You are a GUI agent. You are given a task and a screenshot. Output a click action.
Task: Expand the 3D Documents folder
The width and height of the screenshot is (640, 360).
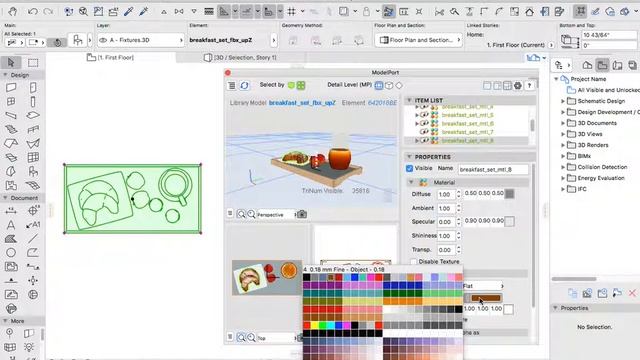563,123
